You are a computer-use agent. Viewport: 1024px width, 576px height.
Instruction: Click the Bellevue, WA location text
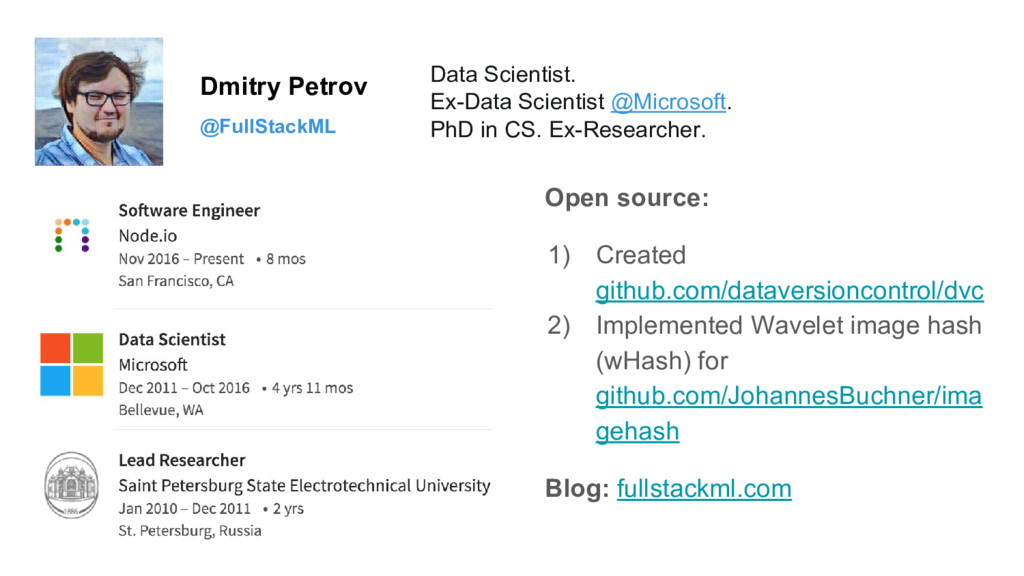pos(161,410)
